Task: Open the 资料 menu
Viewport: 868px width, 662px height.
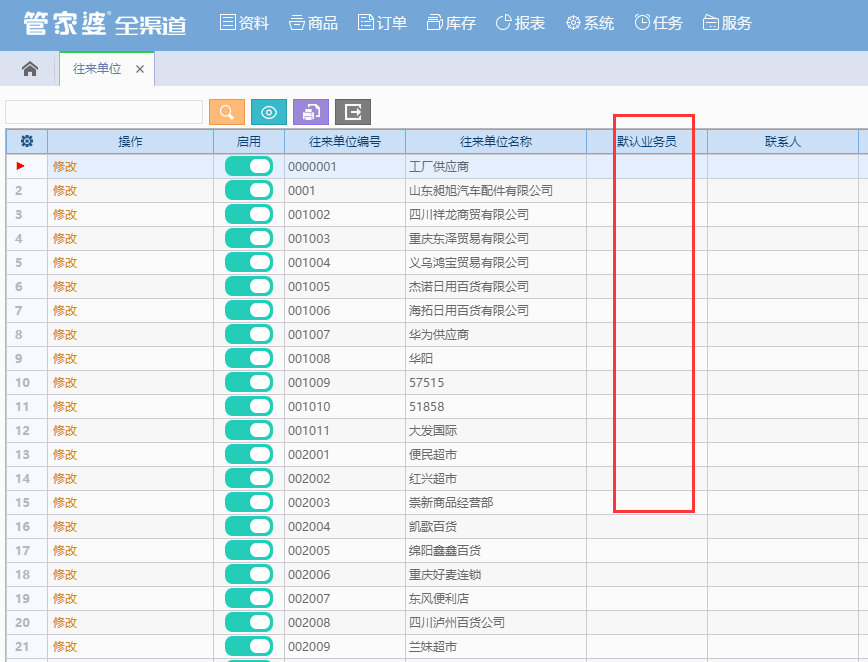Action: [x=244, y=23]
